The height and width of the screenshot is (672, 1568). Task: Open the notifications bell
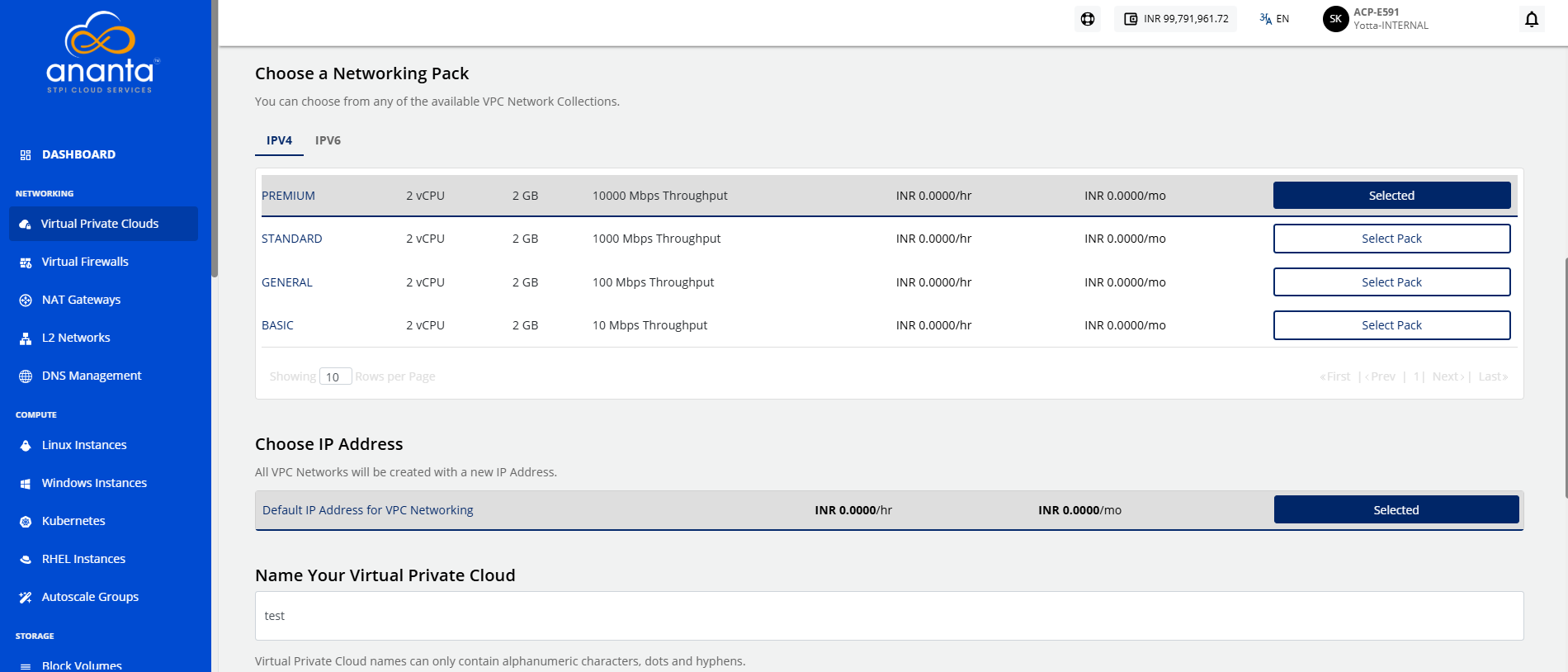[x=1532, y=19]
